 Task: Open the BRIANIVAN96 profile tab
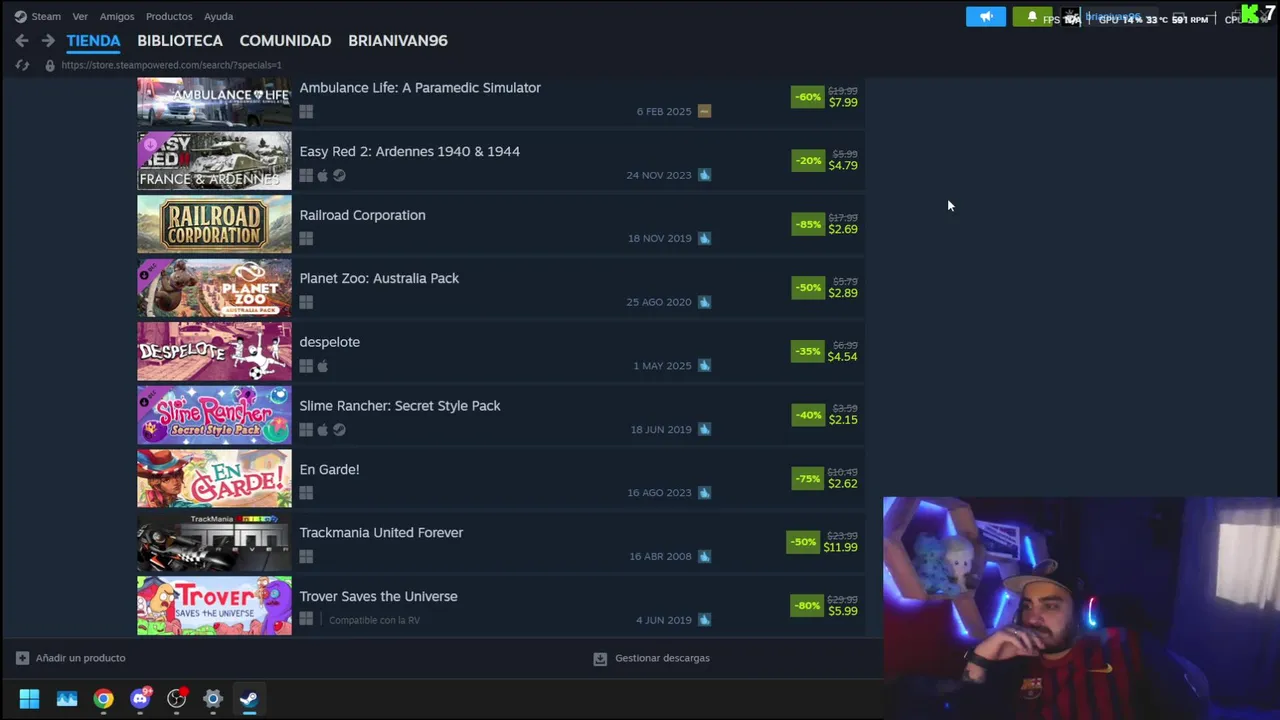pyautogui.click(x=398, y=41)
